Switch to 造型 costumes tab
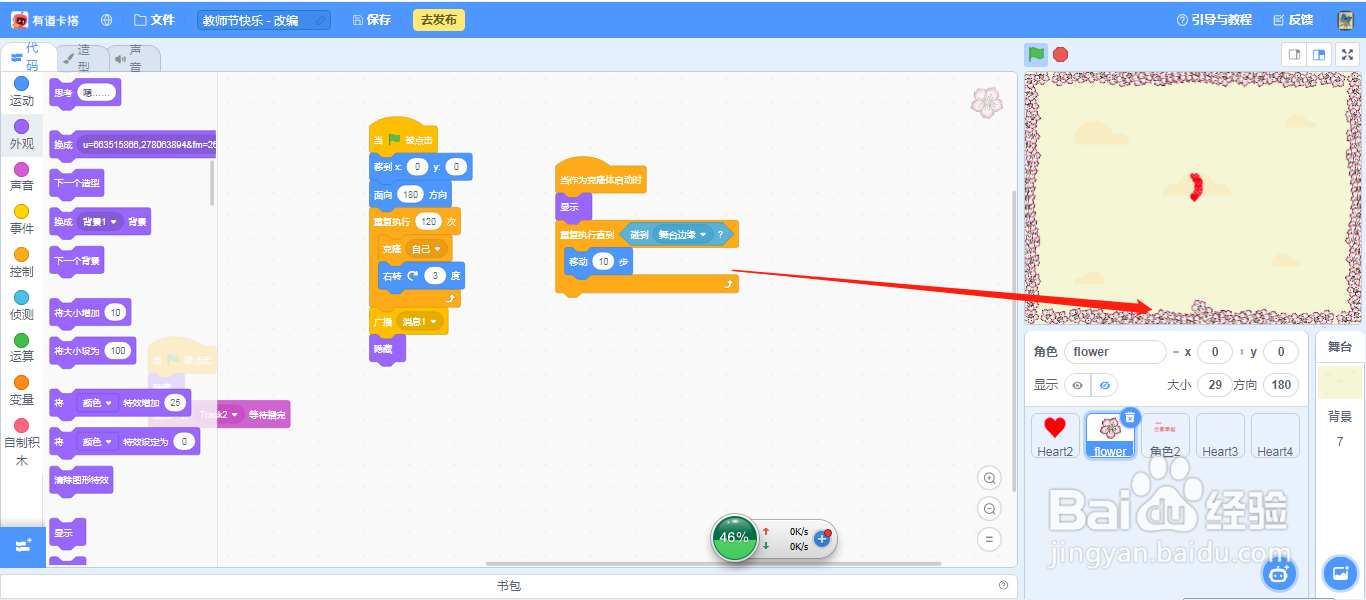 click(x=81, y=57)
